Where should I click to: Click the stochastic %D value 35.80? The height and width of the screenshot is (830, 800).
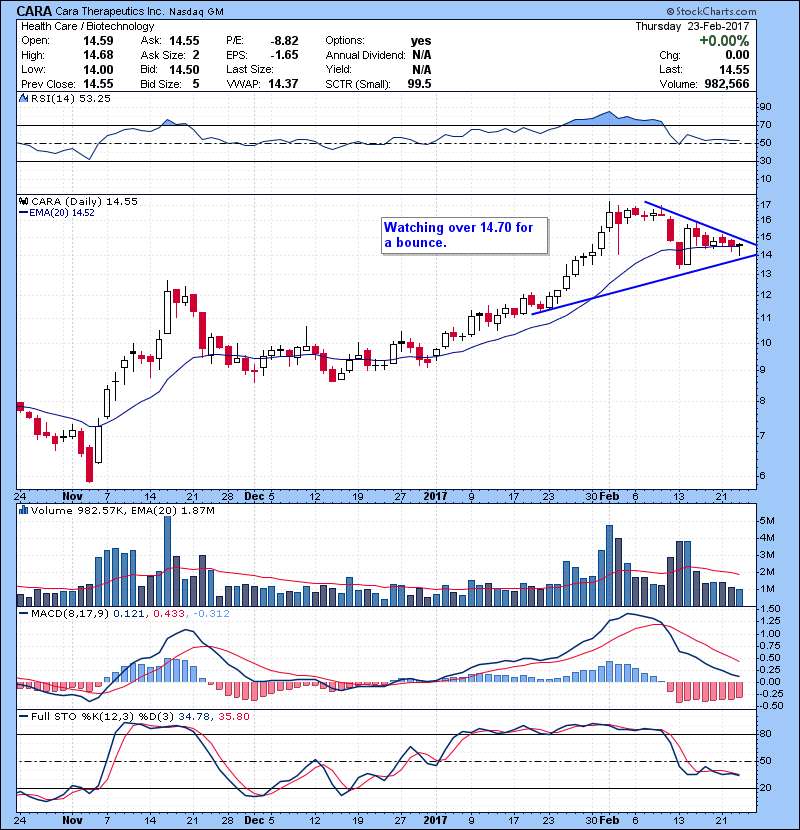click(x=233, y=716)
